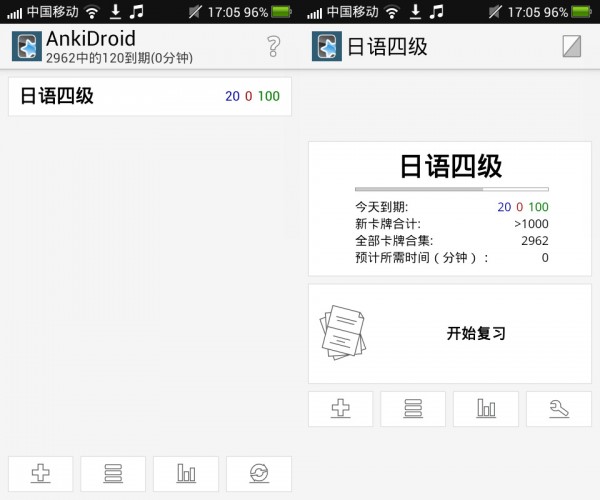Image resolution: width=600 pixels, height=500 pixels.
Task: Tap the 新卡牌合计 >1000 value
Action: click(531, 224)
